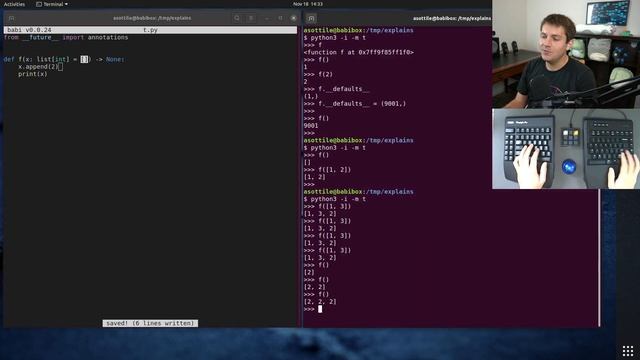This screenshot has height=360, width=640.
Task: Click the keyboard camera overlay
Action: pyautogui.click(x=566, y=149)
